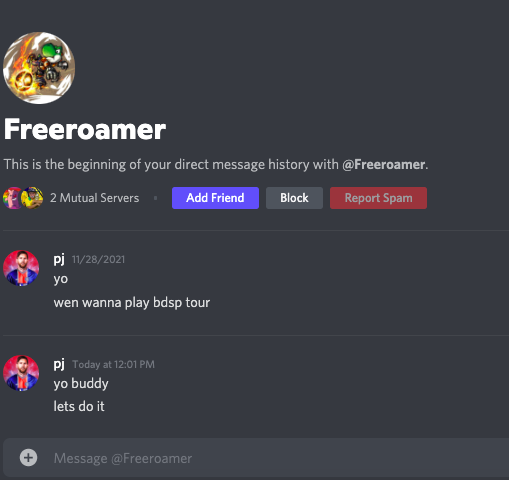Select the 'wen wanna play bdsp tour' message
The image size is (509, 480).
[132, 303]
